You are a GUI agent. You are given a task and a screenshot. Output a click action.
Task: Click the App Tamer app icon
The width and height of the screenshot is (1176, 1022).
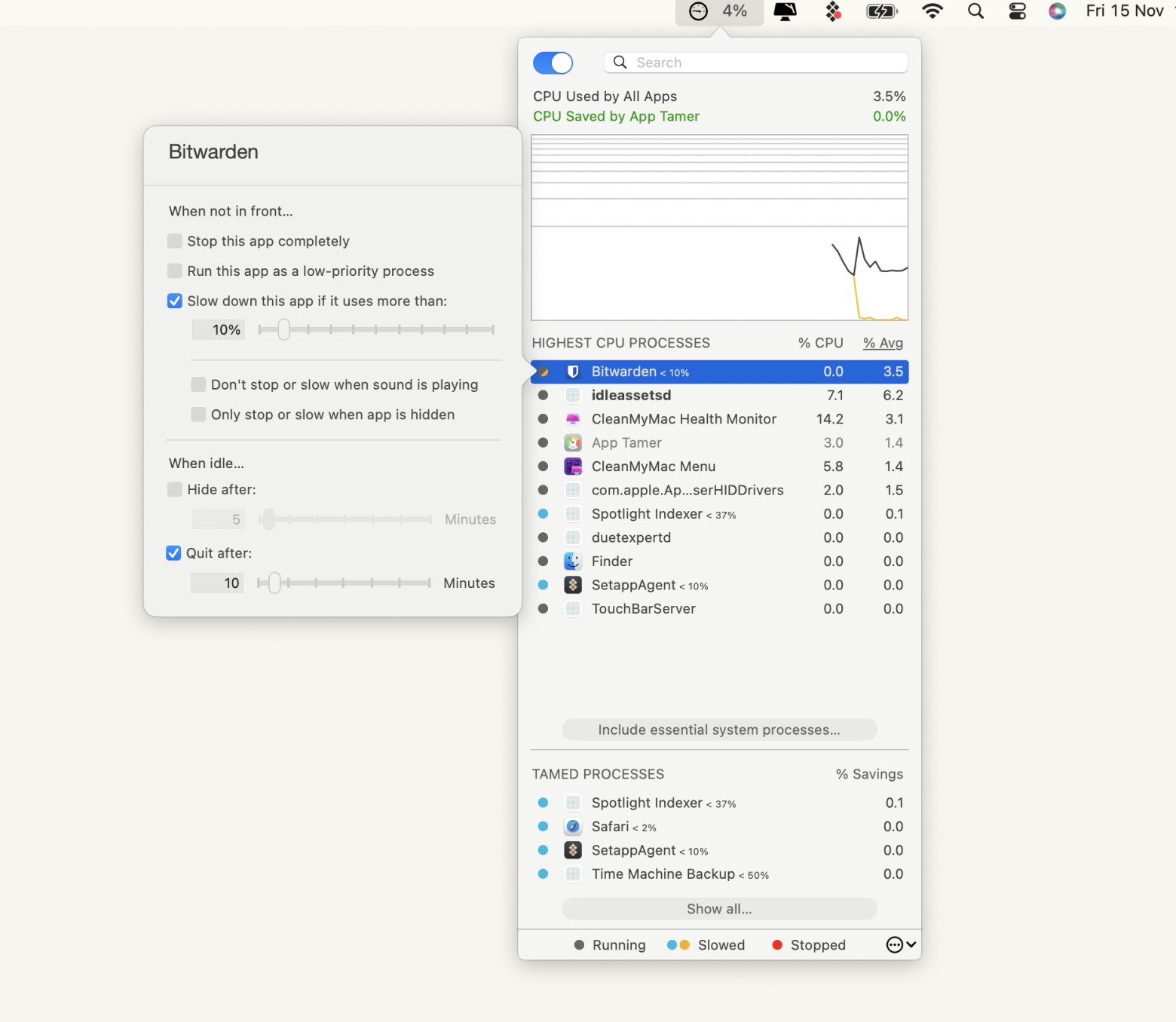(x=573, y=443)
